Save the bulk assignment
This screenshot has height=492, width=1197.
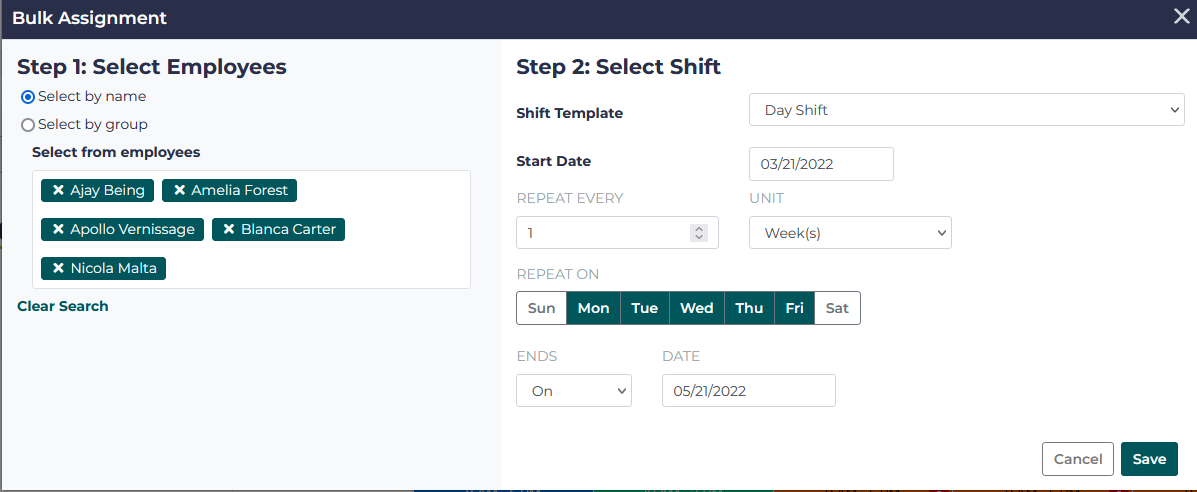1149,459
